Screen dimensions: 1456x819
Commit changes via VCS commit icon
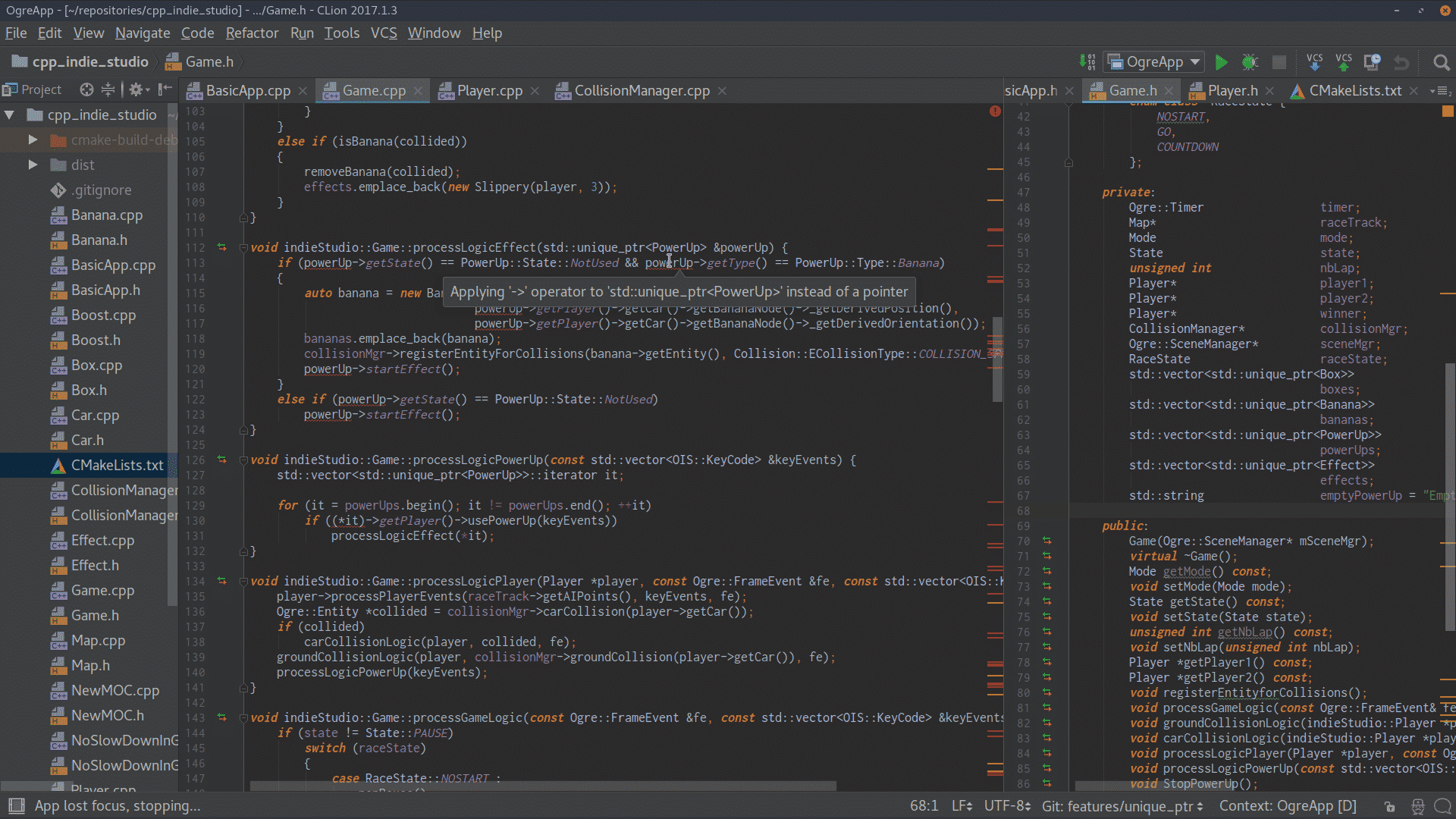tap(1344, 62)
